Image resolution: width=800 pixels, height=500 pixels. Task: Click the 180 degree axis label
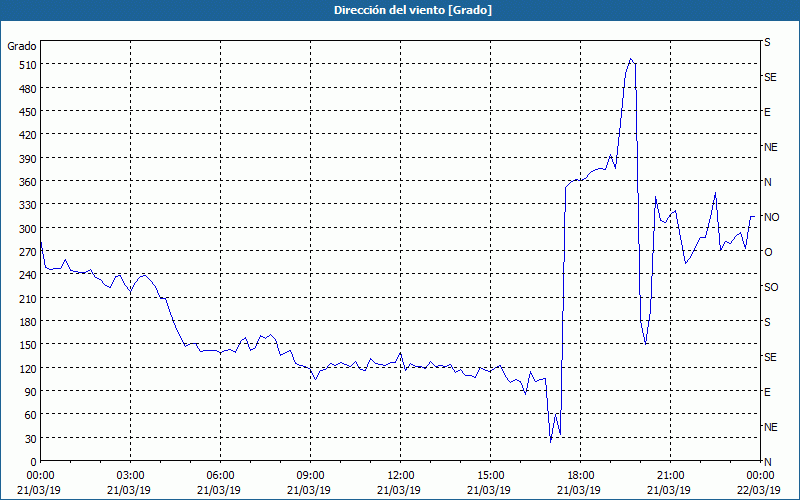point(28,322)
